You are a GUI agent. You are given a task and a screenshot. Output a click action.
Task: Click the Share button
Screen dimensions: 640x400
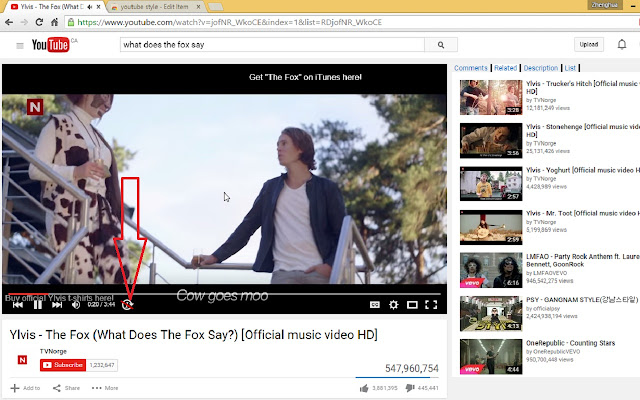point(67,388)
